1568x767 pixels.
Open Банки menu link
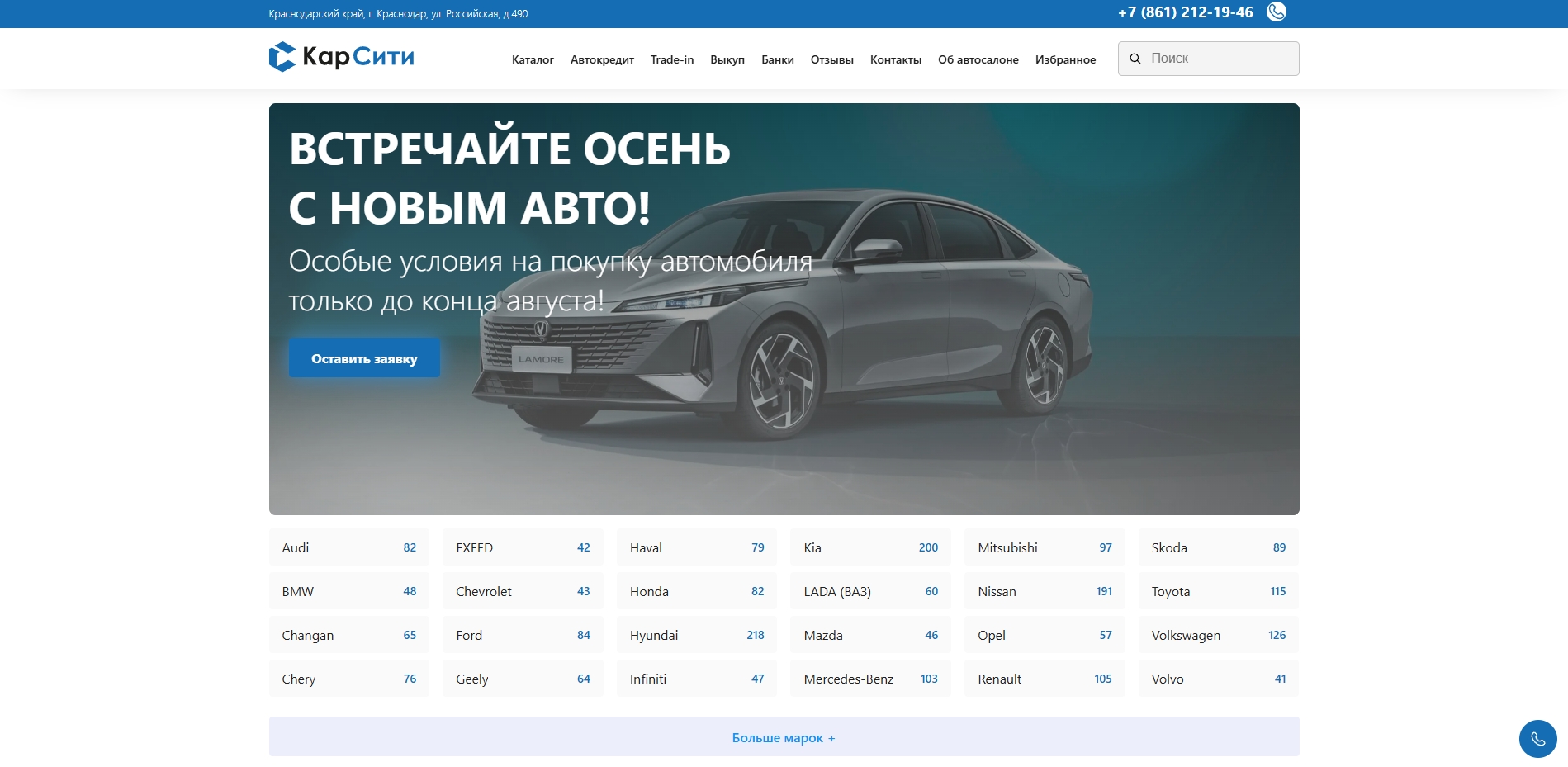777,59
